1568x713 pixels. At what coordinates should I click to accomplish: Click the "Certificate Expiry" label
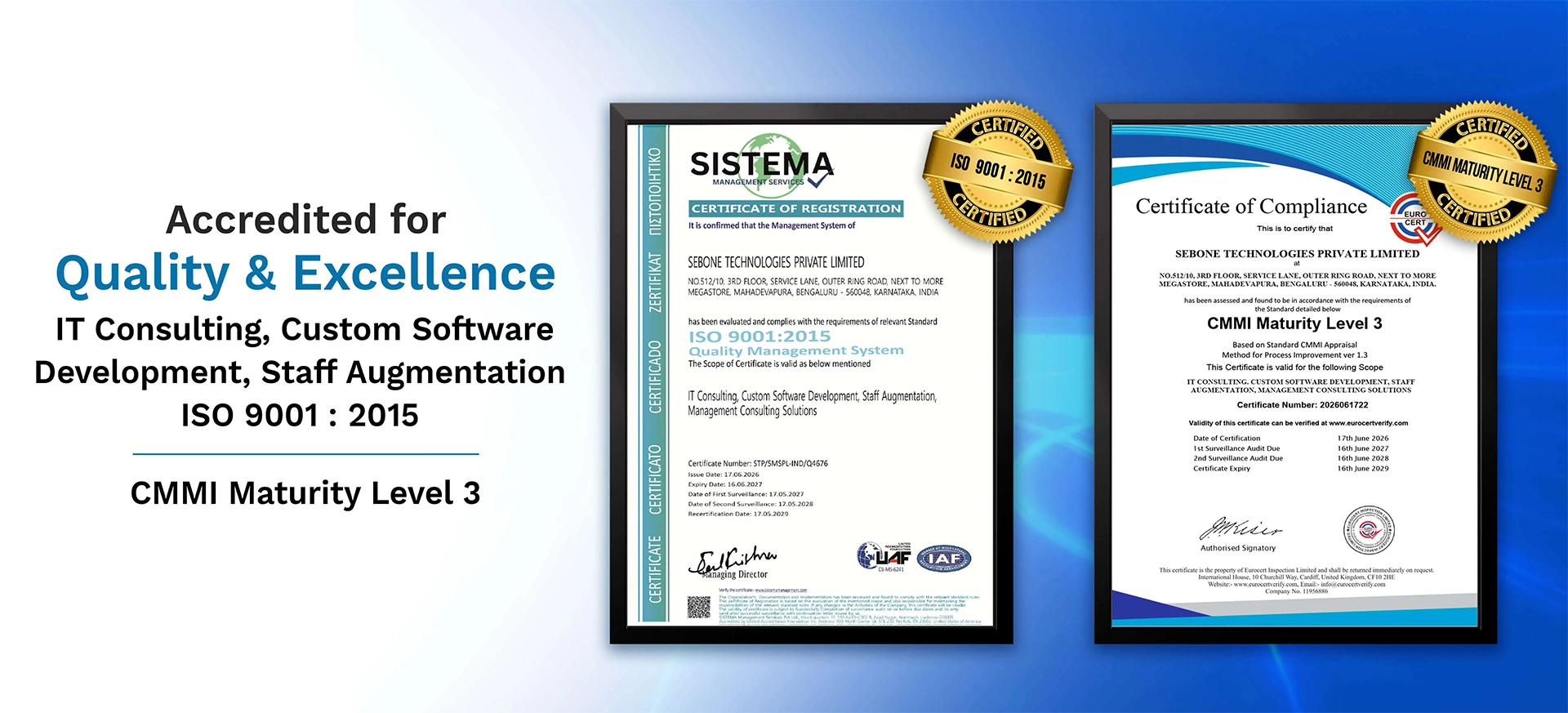(x=1222, y=469)
